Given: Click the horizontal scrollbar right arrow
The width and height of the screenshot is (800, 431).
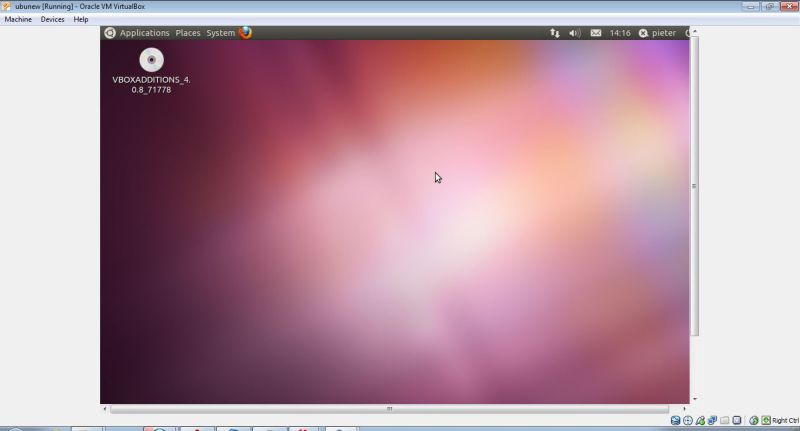Looking at the screenshot, I should [685, 409].
